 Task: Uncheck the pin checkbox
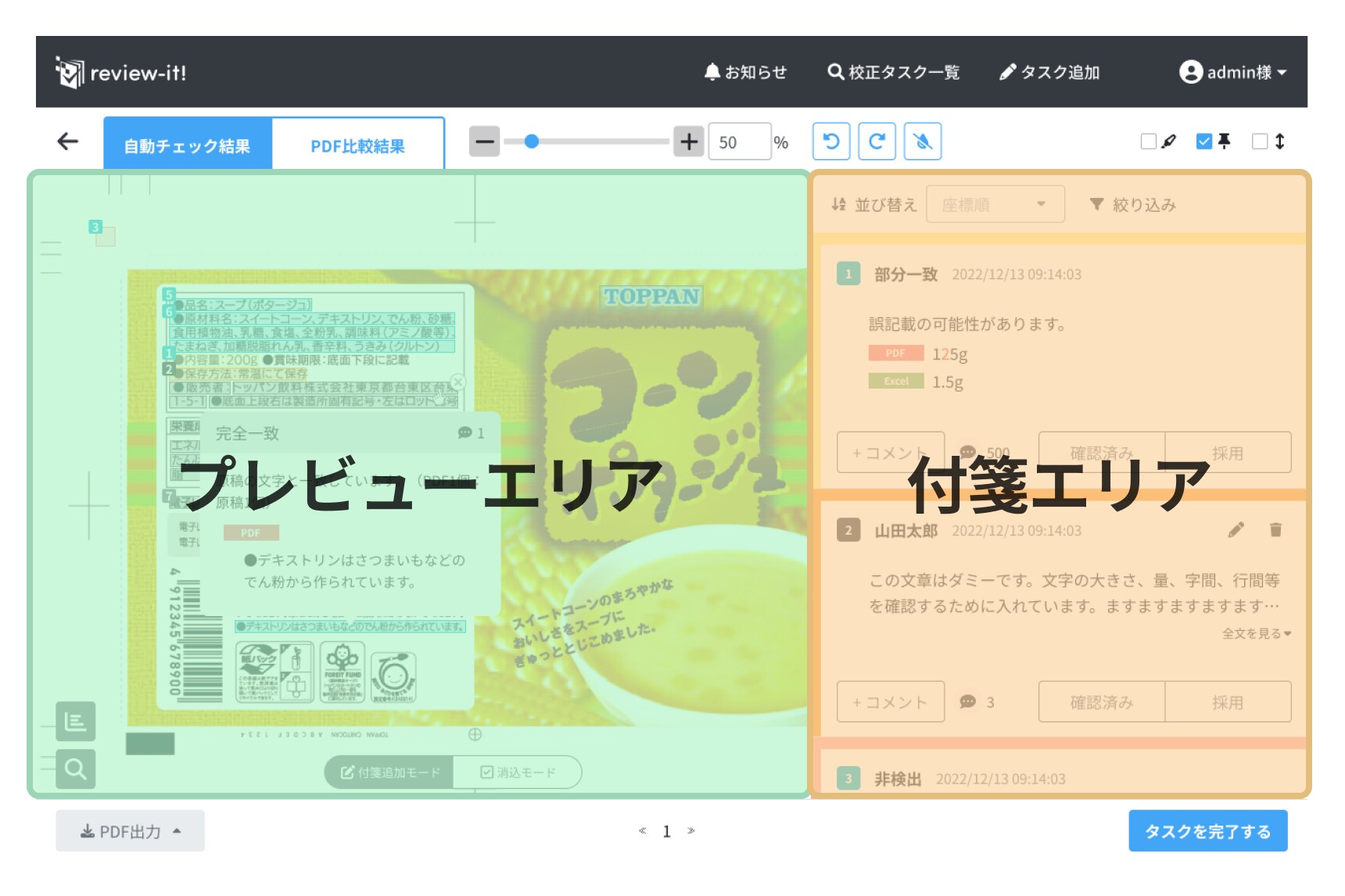(1204, 142)
